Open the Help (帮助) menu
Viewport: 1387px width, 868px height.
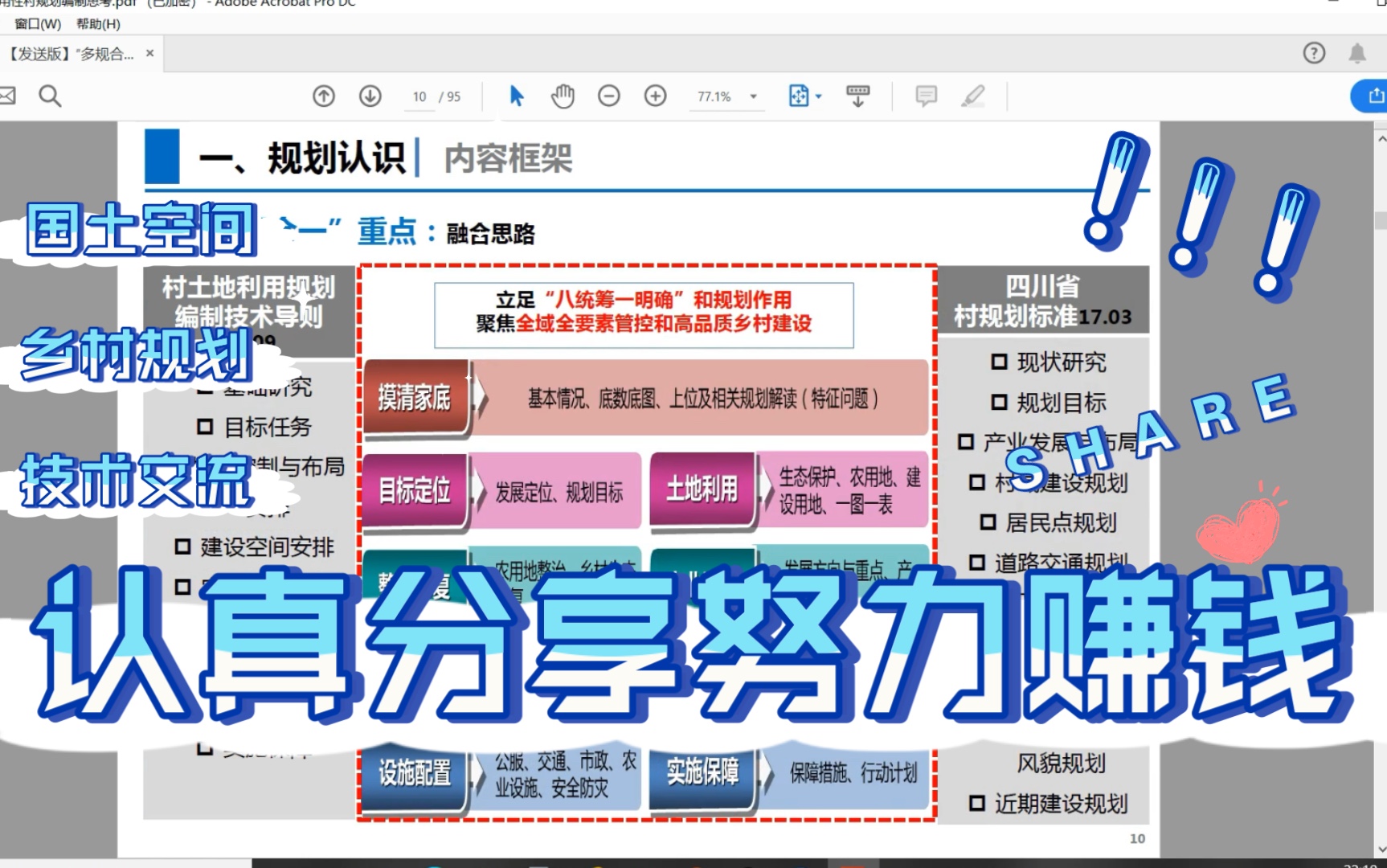98,24
